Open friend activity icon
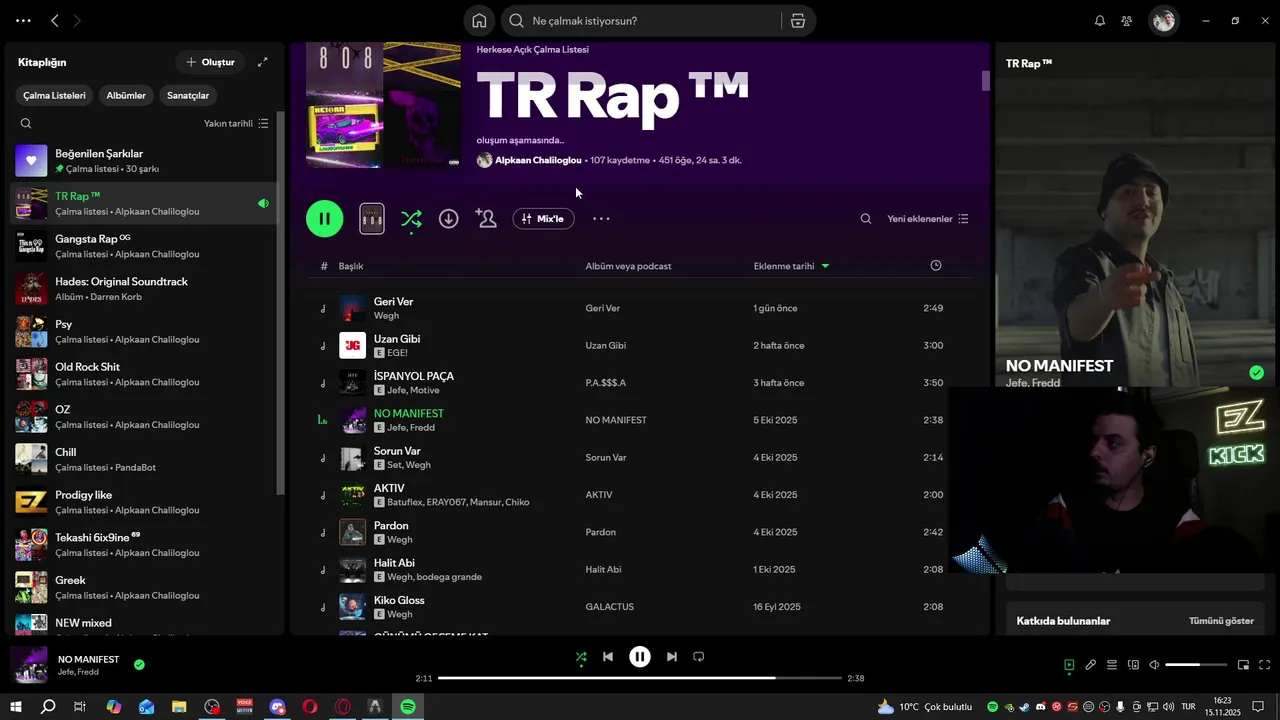This screenshot has width=1280, height=720. click(x=1127, y=21)
